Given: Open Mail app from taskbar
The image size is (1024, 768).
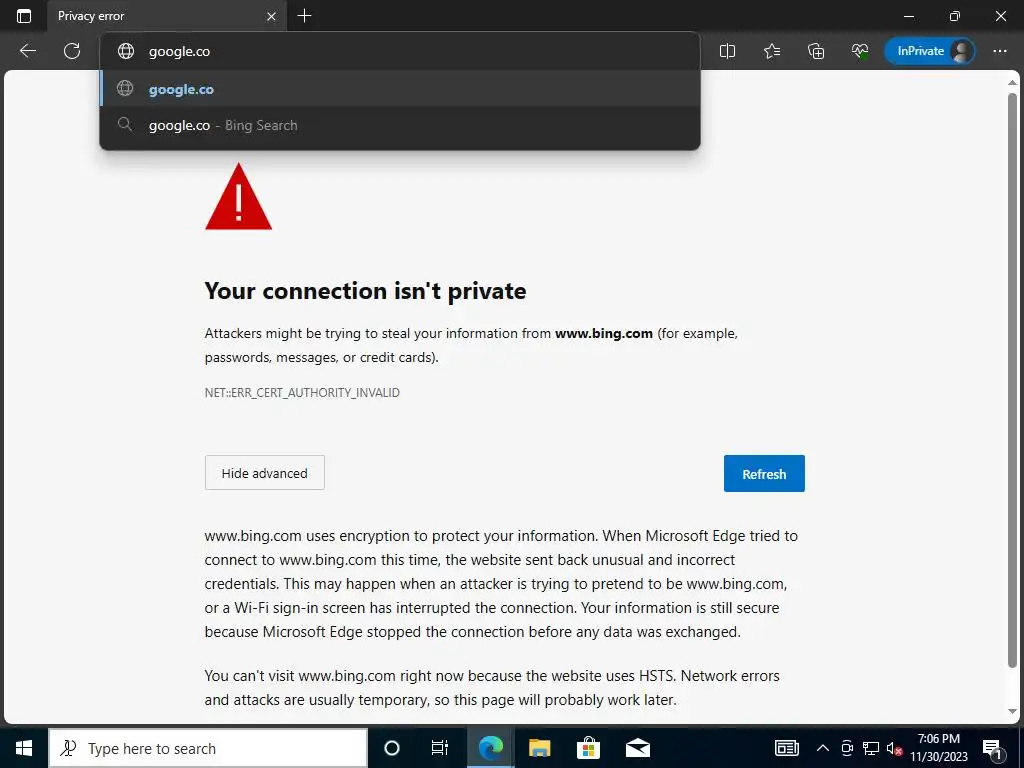Looking at the screenshot, I should (637, 748).
